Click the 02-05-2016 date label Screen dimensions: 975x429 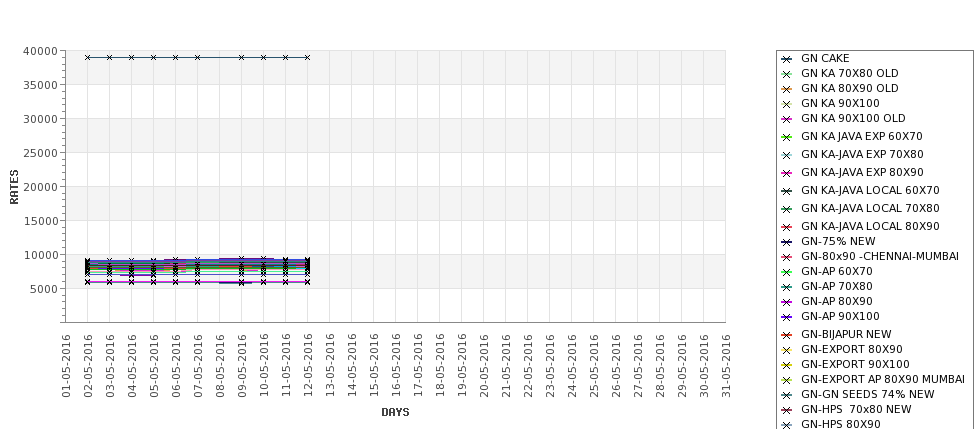coord(88,366)
